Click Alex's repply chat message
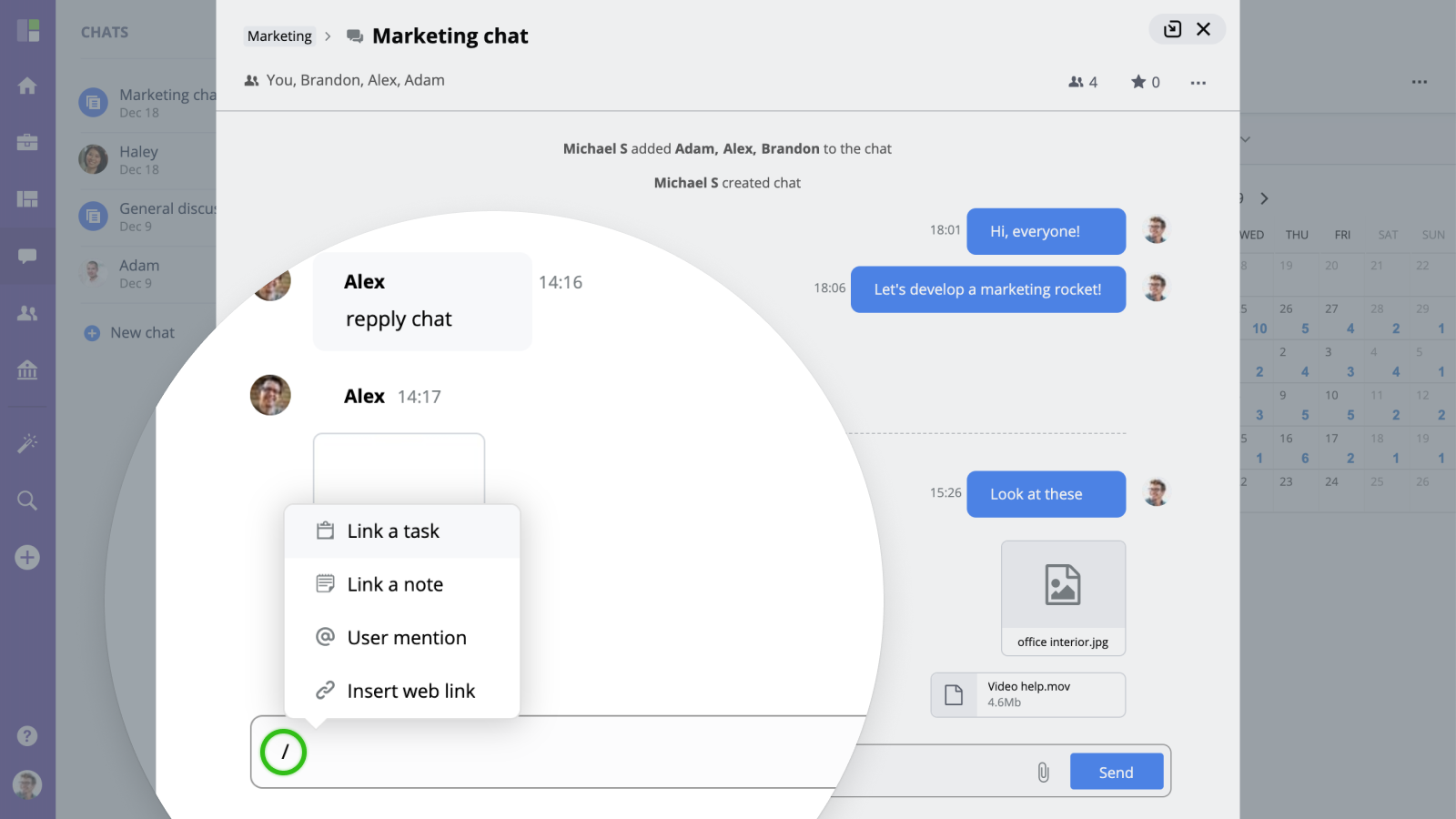The height and width of the screenshot is (819, 1456). point(422,301)
